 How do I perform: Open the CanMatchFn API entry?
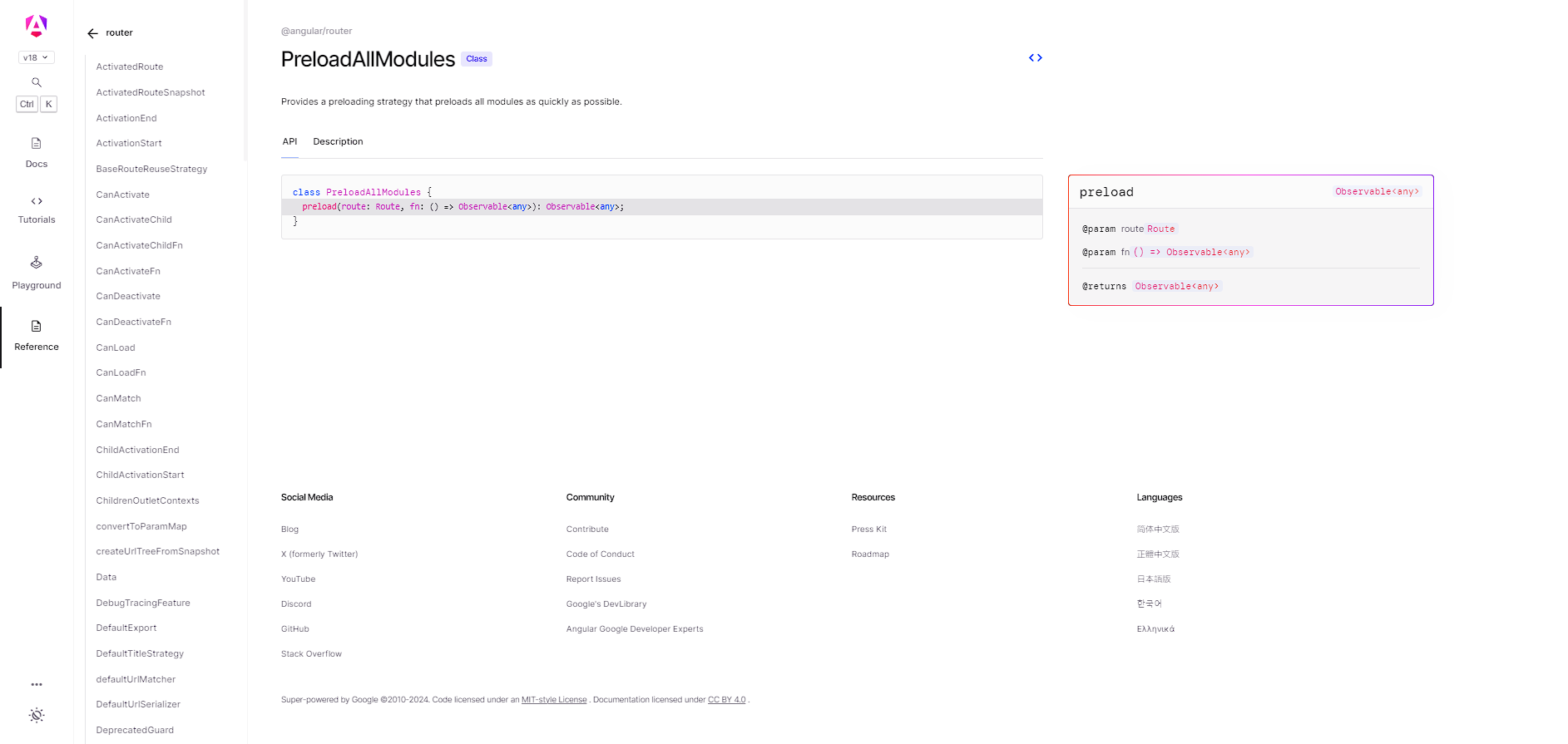point(124,424)
